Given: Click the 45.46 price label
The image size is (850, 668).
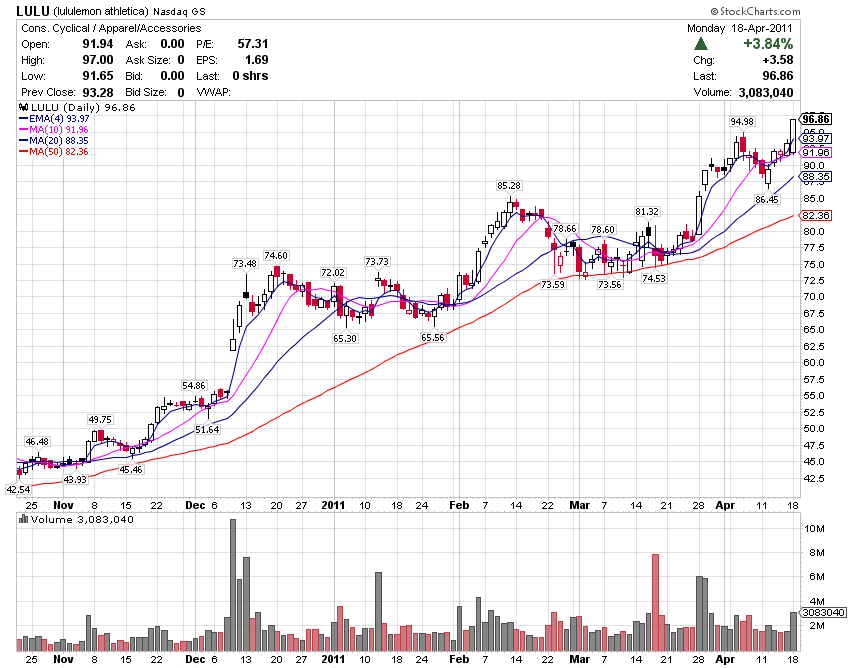Looking at the screenshot, I should pos(131,470).
